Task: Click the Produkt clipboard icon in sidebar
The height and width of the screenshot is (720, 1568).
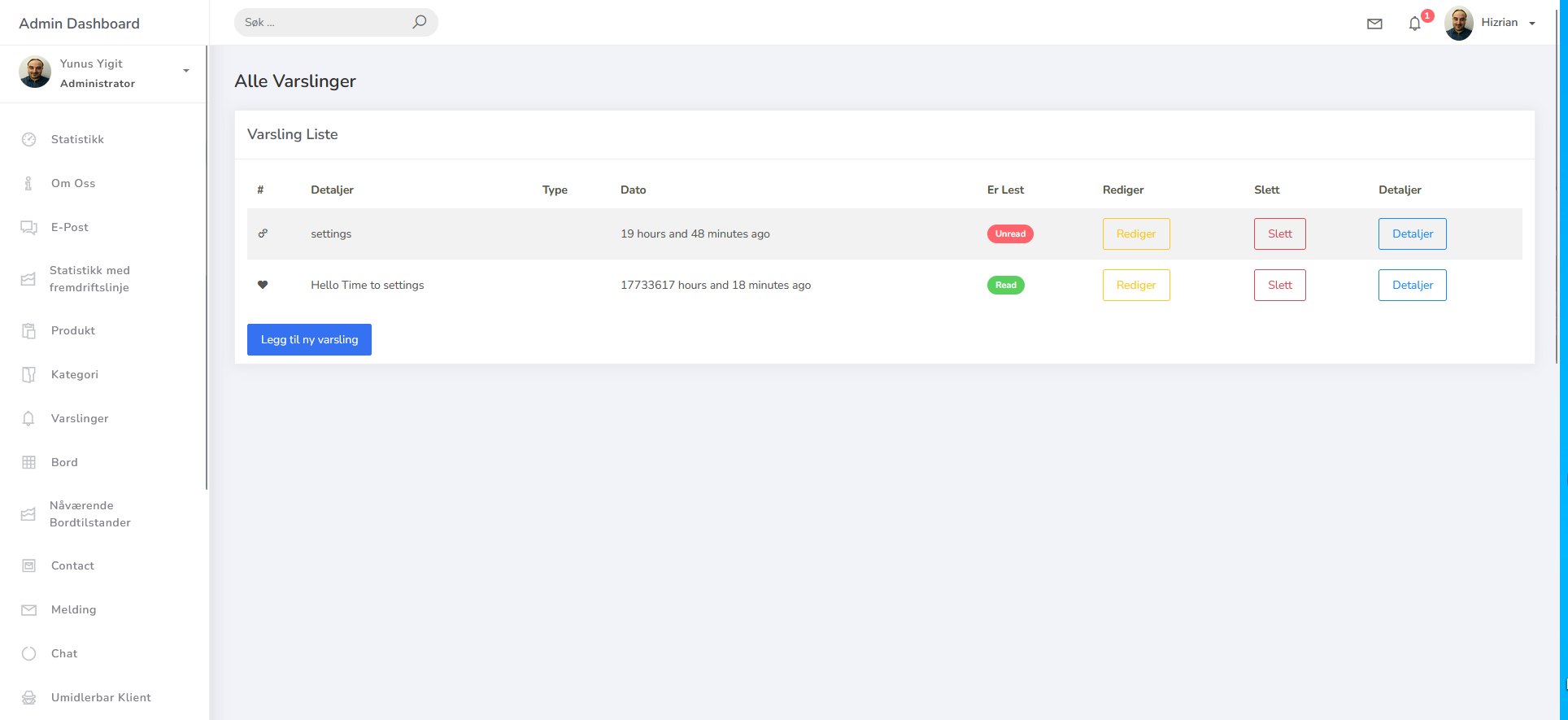Action: (28, 330)
